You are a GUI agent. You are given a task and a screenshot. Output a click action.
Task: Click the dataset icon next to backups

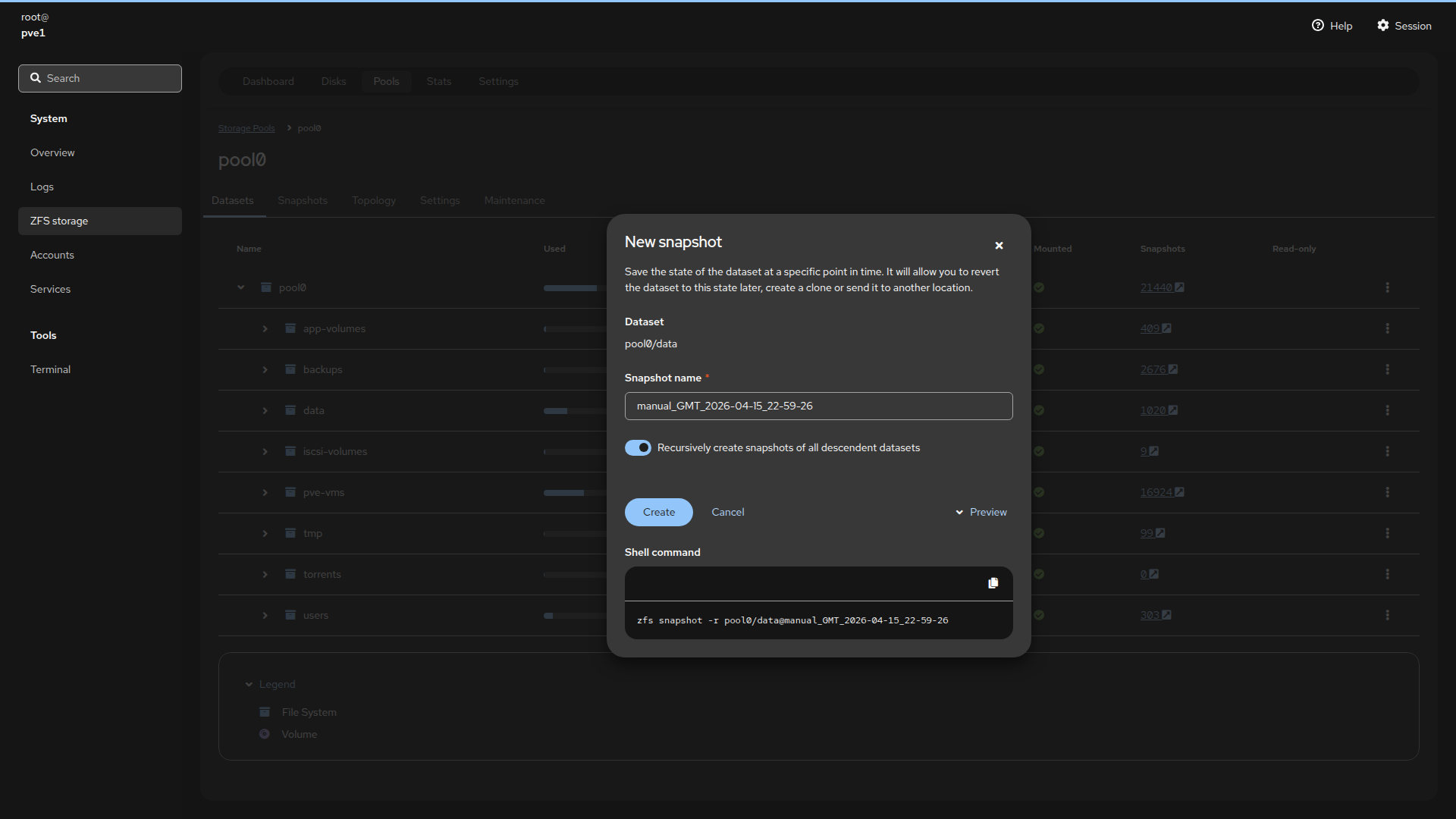[x=290, y=369]
